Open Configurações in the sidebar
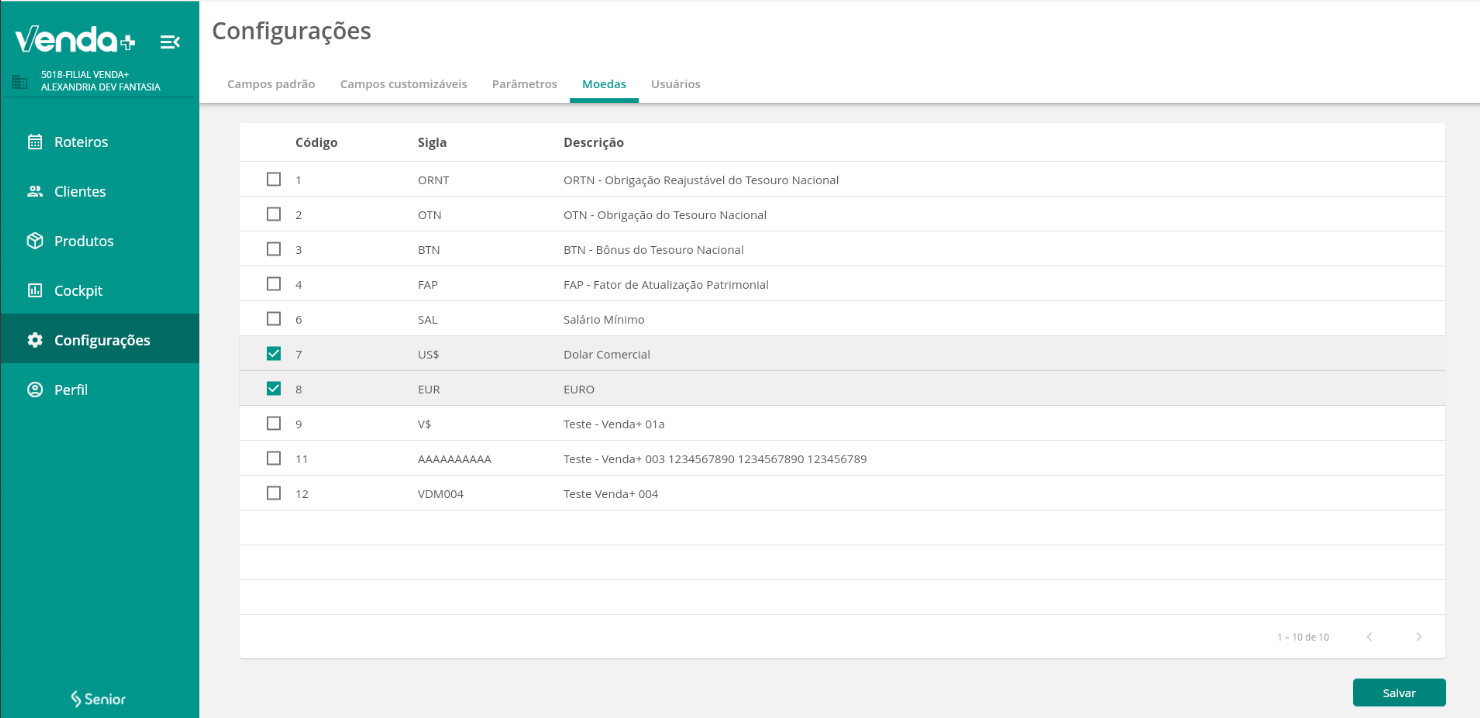 point(100,340)
